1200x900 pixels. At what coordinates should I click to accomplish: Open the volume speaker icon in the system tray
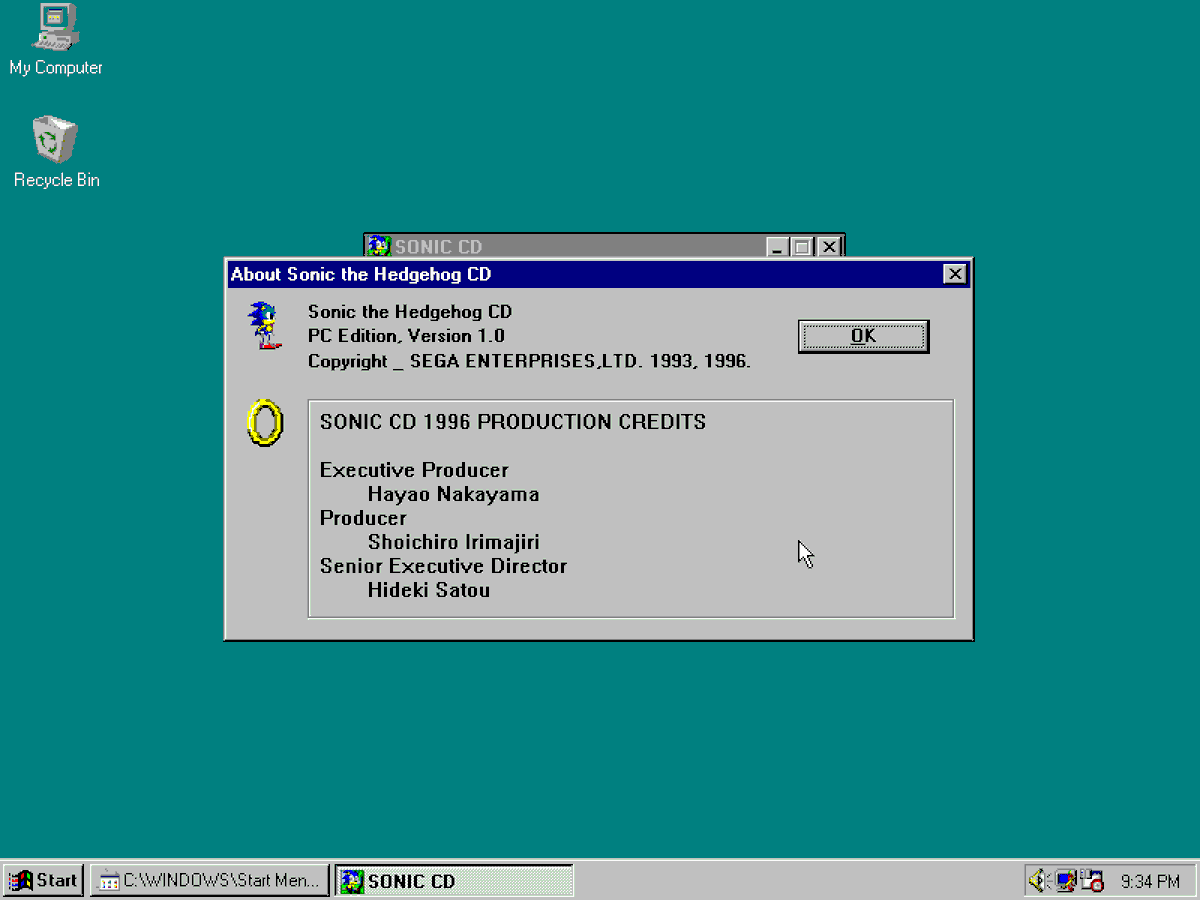coord(1040,880)
